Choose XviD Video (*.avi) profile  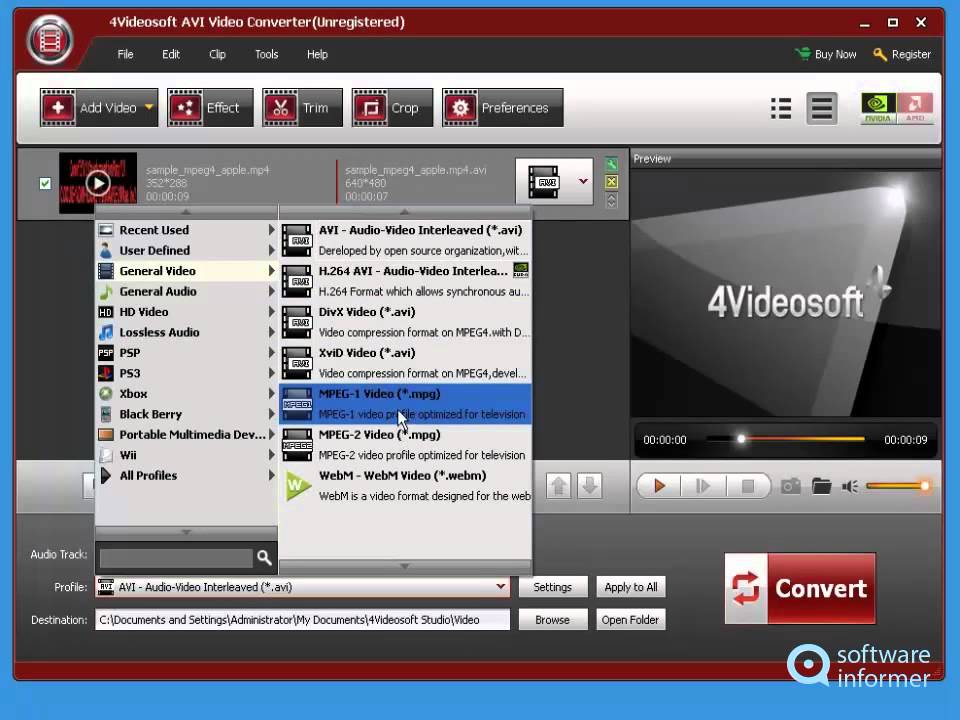[x=405, y=363]
